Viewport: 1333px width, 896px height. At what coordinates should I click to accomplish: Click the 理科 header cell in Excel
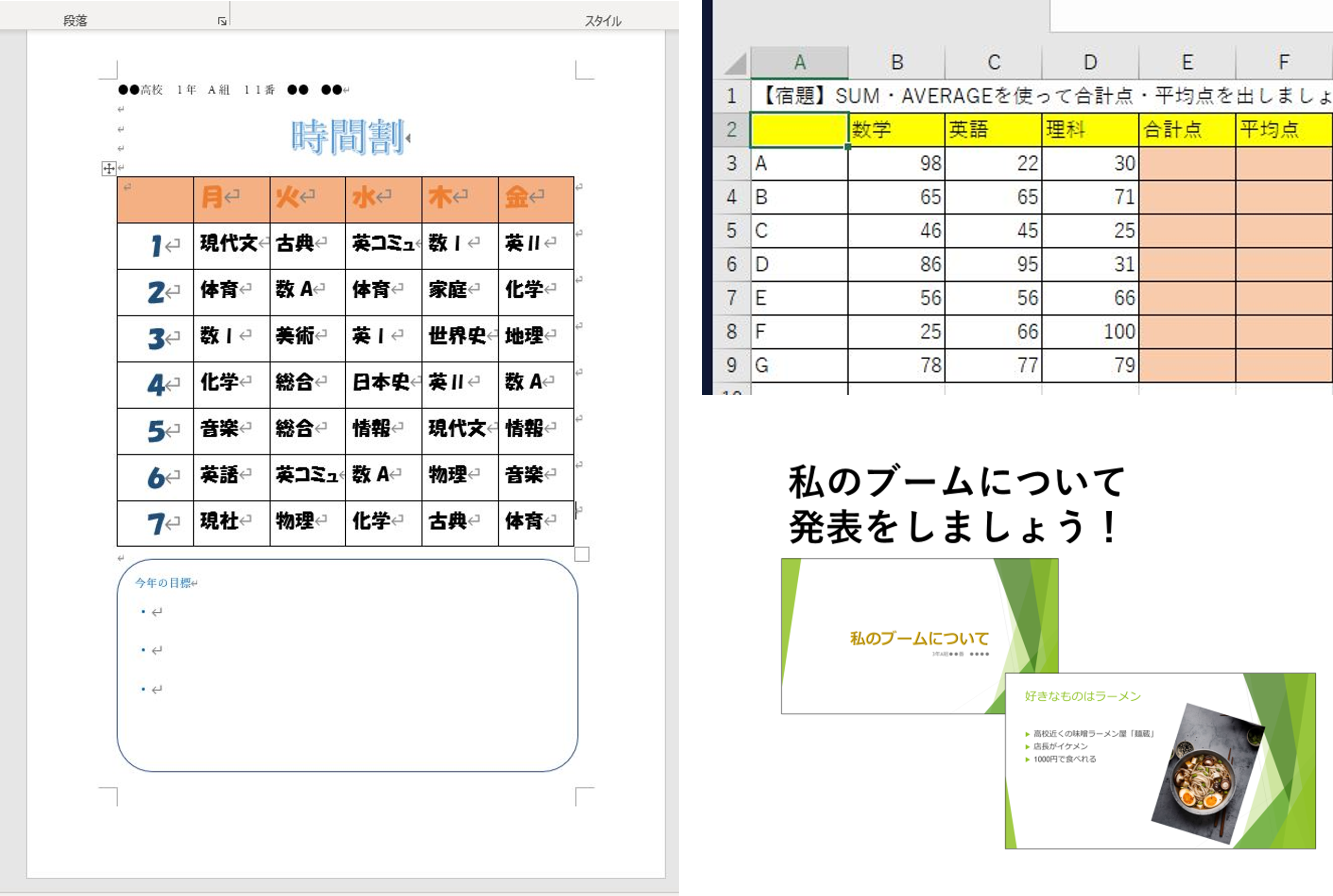pyautogui.click(x=1090, y=130)
